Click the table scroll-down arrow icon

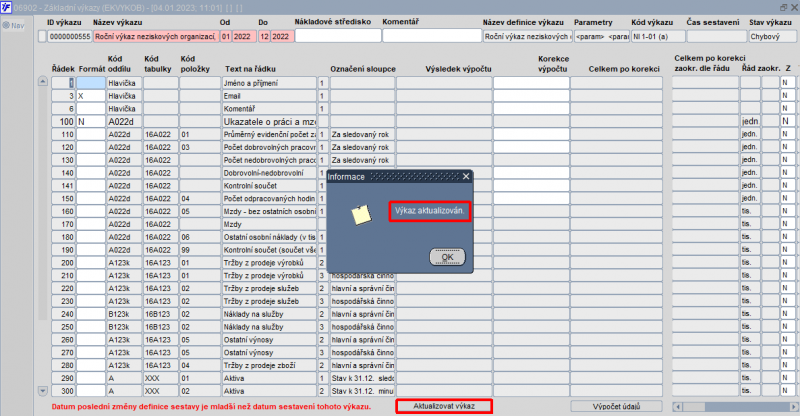coord(43,391)
